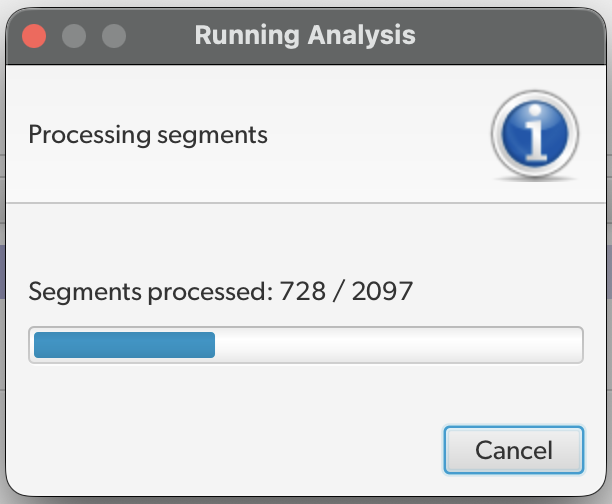This screenshot has width=612, height=504.
Task: Click the right end of the progress bar
Action: (576, 345)
